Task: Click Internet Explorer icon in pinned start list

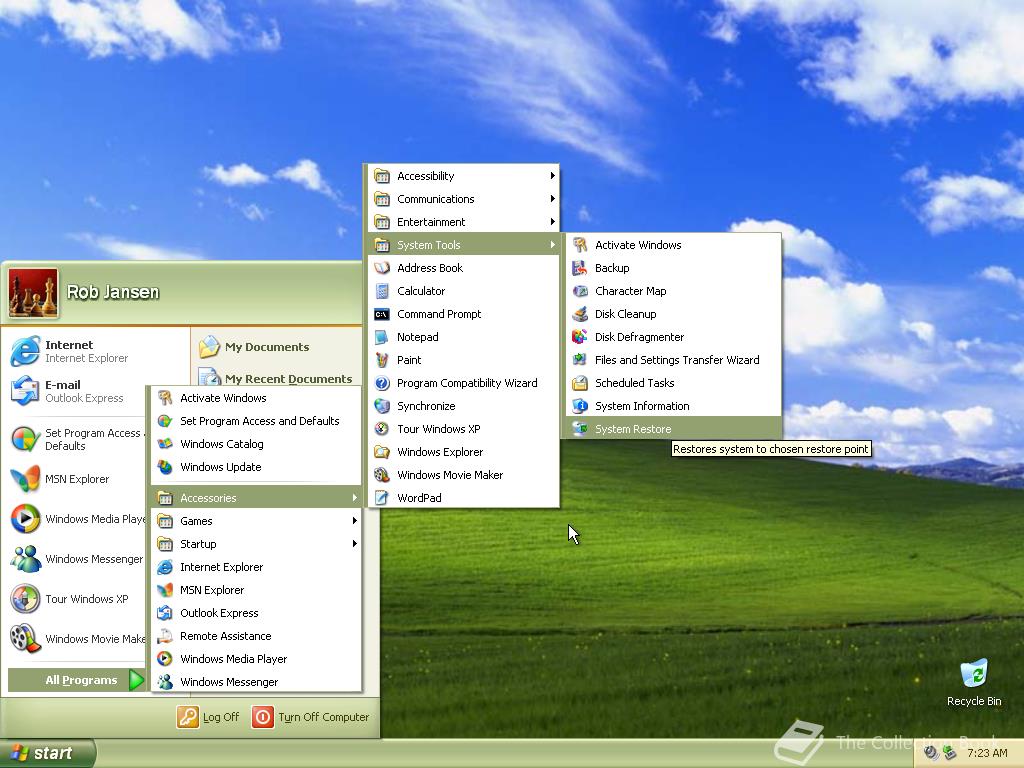Action: (x=25, y=351)
